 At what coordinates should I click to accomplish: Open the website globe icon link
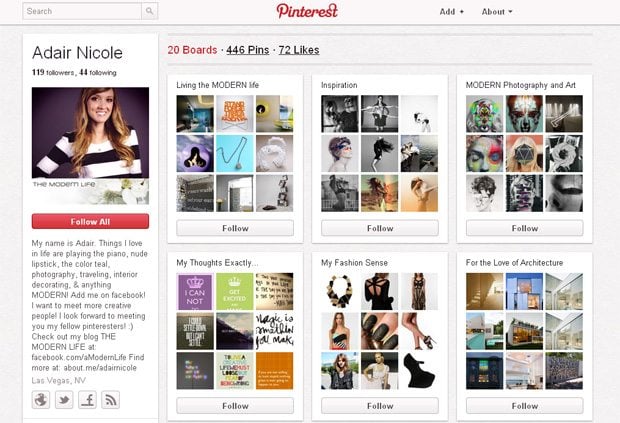42,400
